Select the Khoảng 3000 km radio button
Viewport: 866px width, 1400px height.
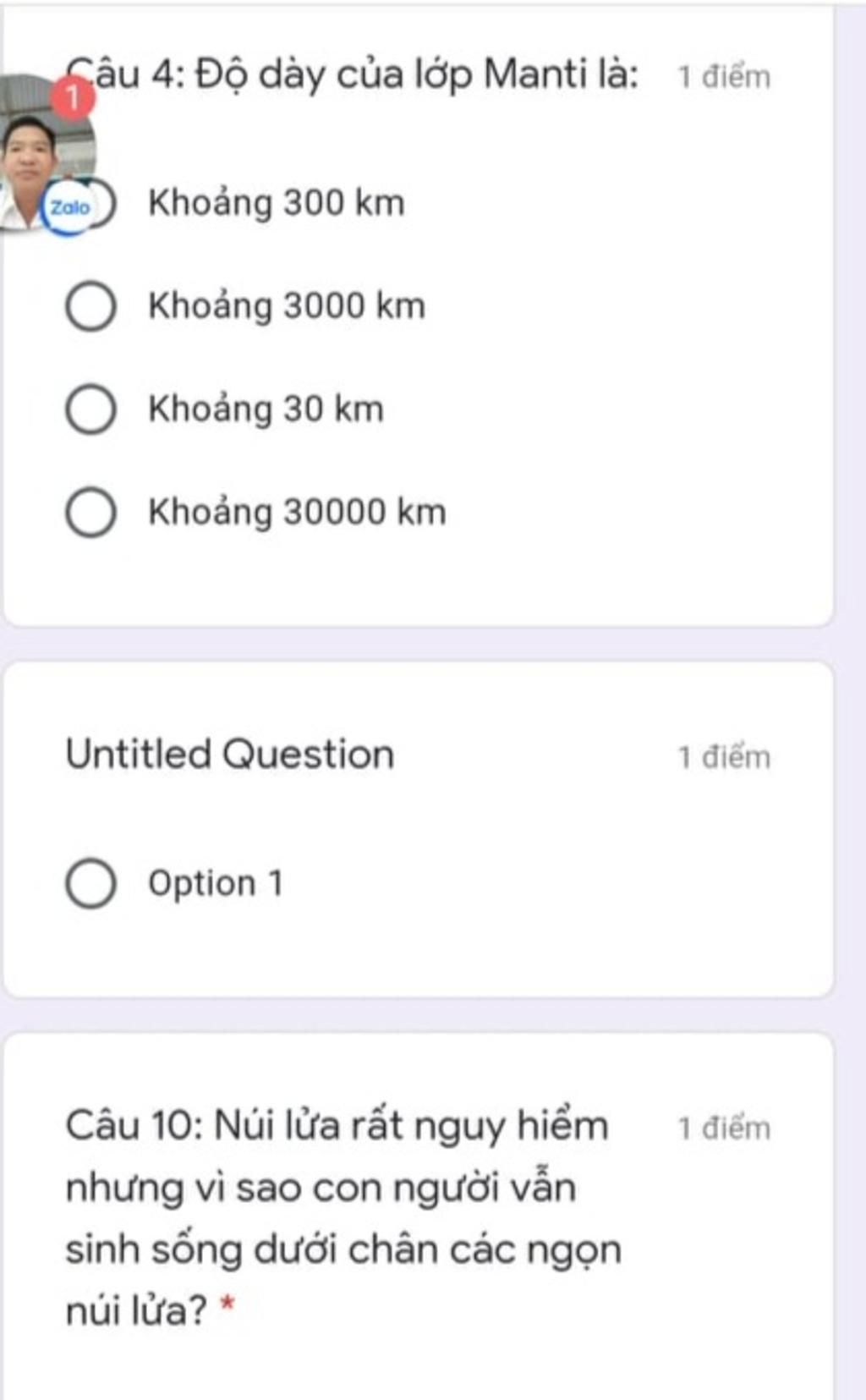coord(91,306)
